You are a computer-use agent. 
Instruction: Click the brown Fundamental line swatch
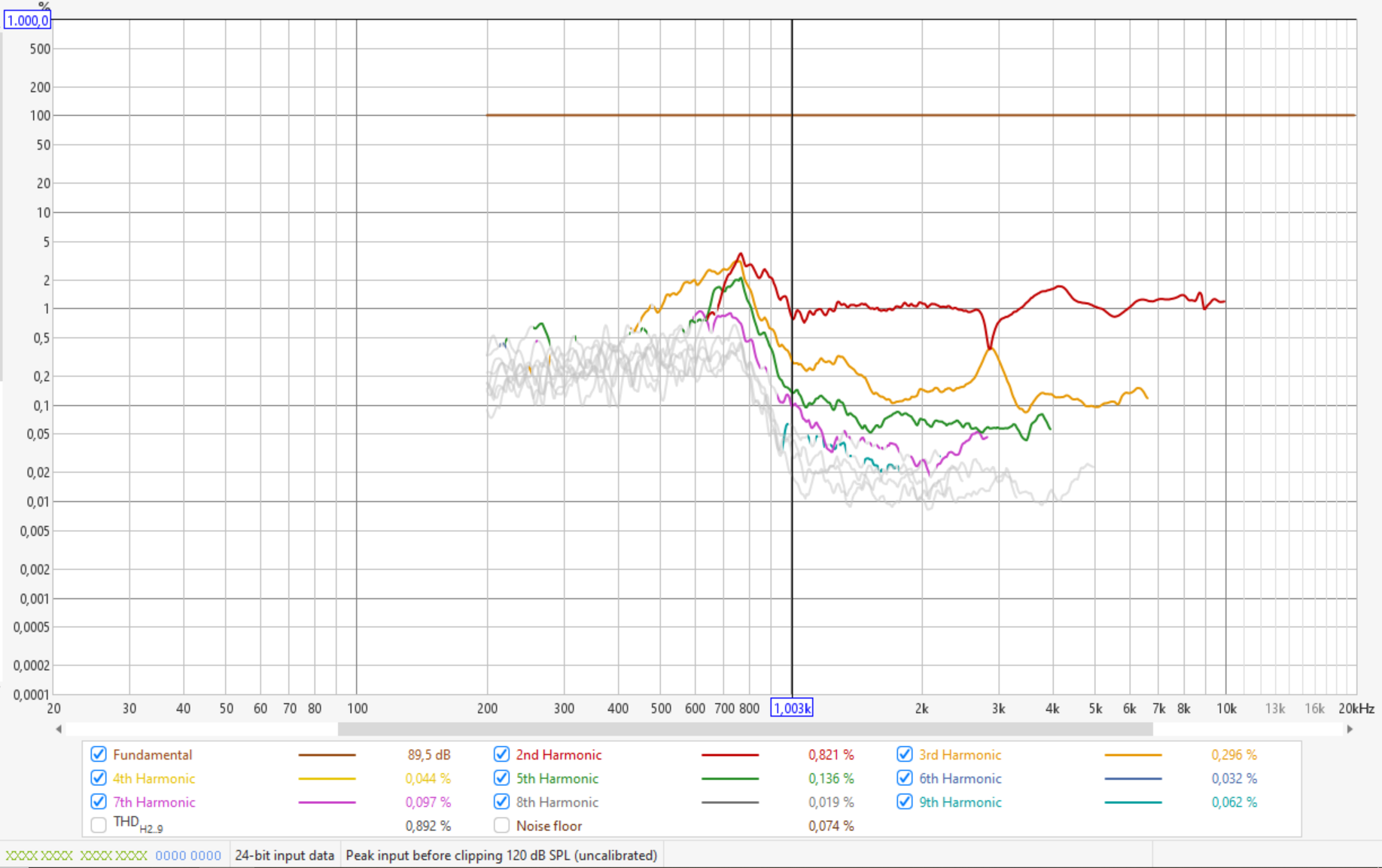tap(327, 754)
